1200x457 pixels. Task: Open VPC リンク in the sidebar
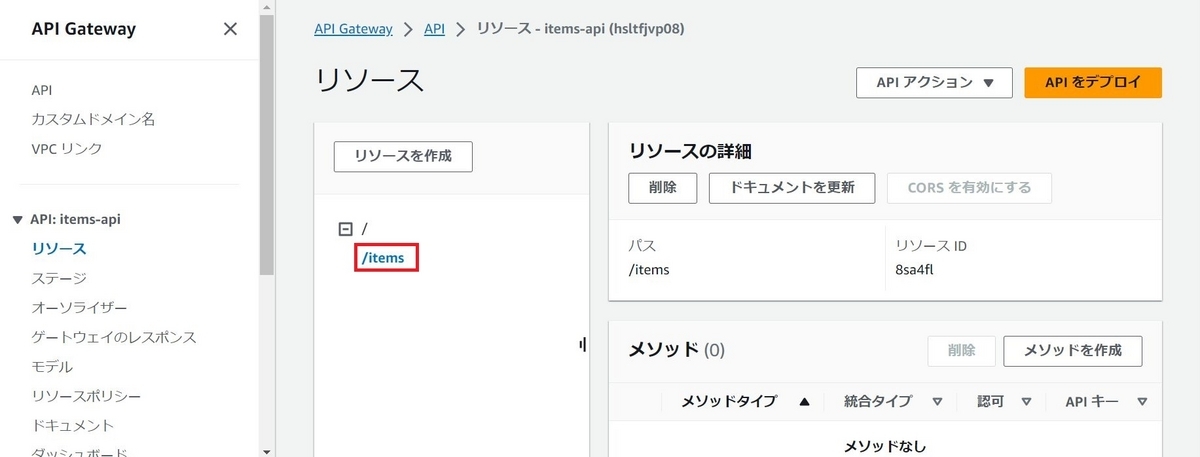point(67,149)
